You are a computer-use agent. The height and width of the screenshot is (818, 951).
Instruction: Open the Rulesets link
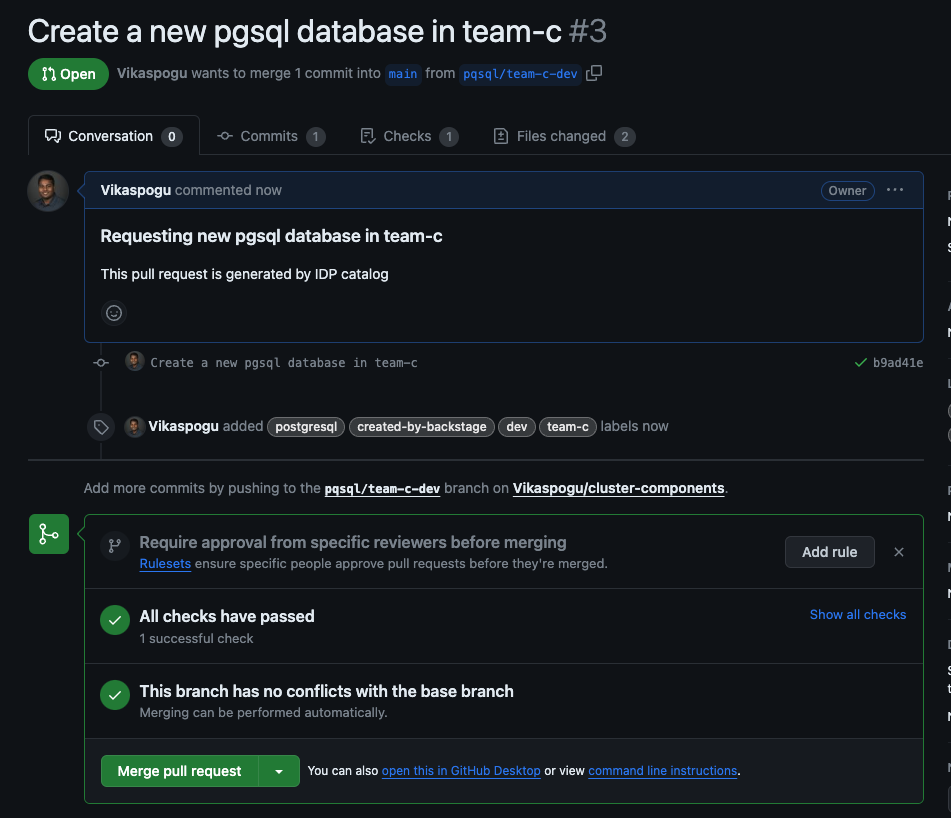pyautogui.click(x=165, y=563)
